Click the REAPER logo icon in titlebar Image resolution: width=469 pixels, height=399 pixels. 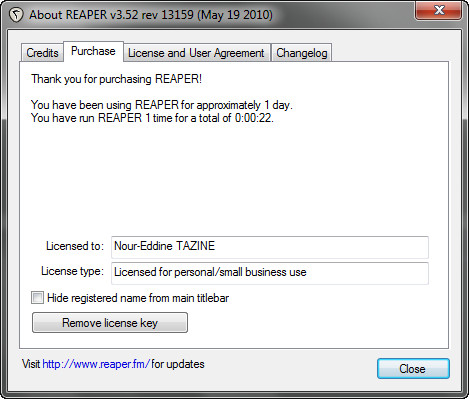point(16,15)
